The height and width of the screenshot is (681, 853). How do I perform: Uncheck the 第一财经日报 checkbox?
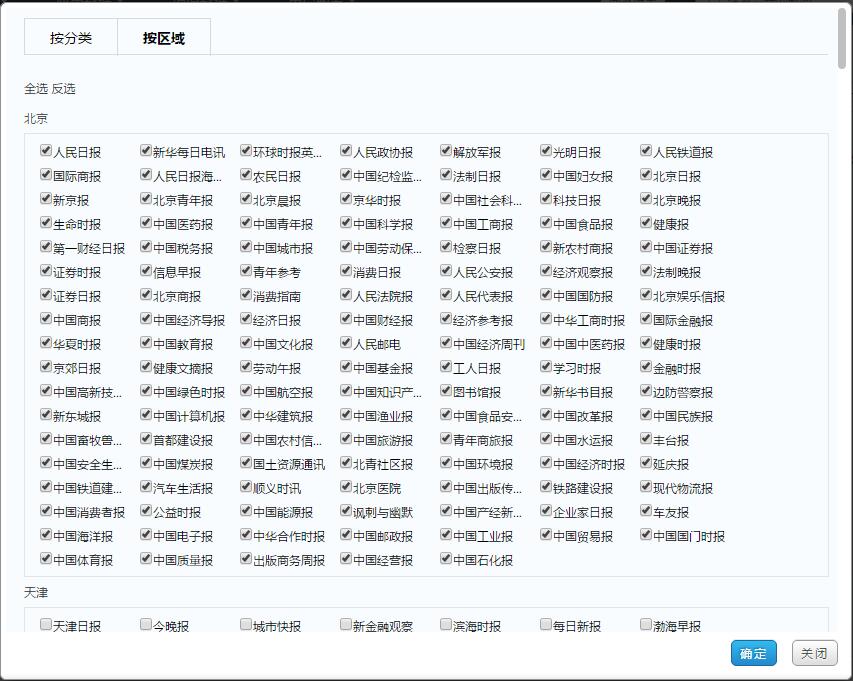click(46, 246)
